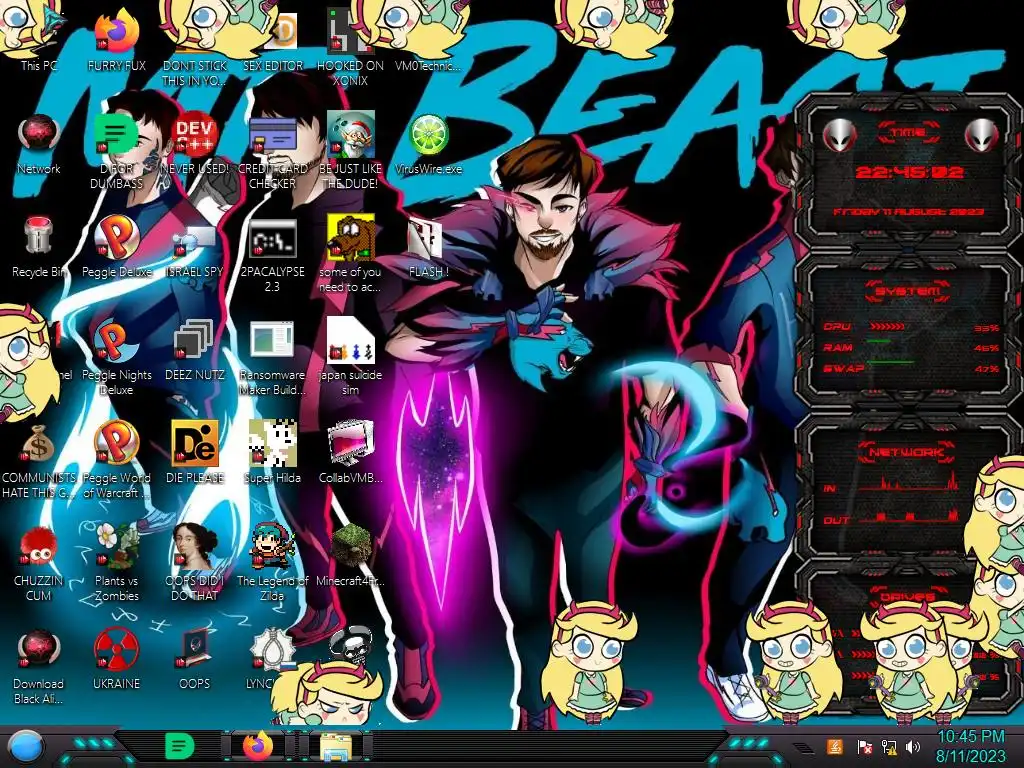Open BE JUST LIKE THE DUDE! shortcut

(x=350, y=152)
